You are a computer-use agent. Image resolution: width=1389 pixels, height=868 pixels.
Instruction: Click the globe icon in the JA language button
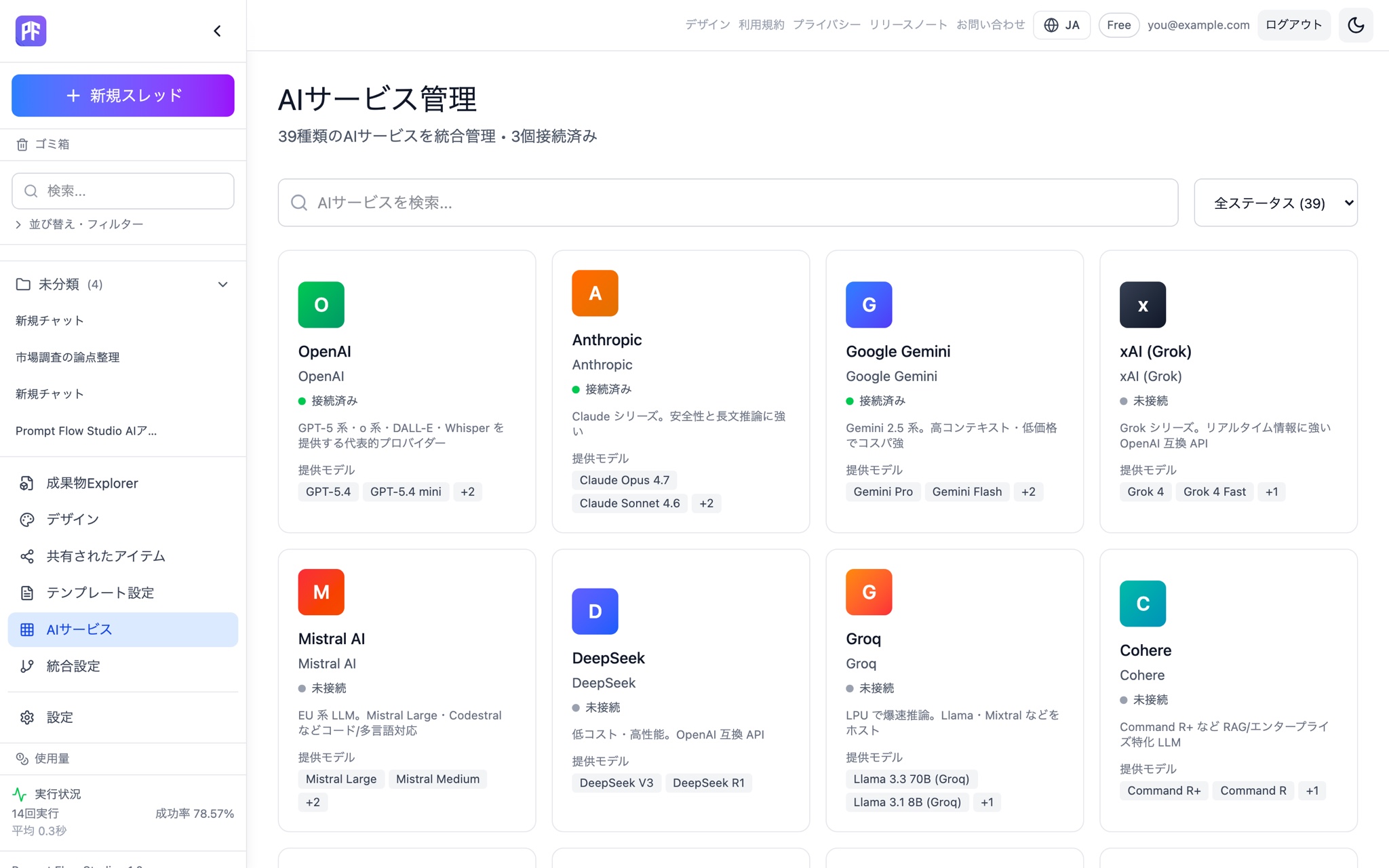tap(1051, 25)
